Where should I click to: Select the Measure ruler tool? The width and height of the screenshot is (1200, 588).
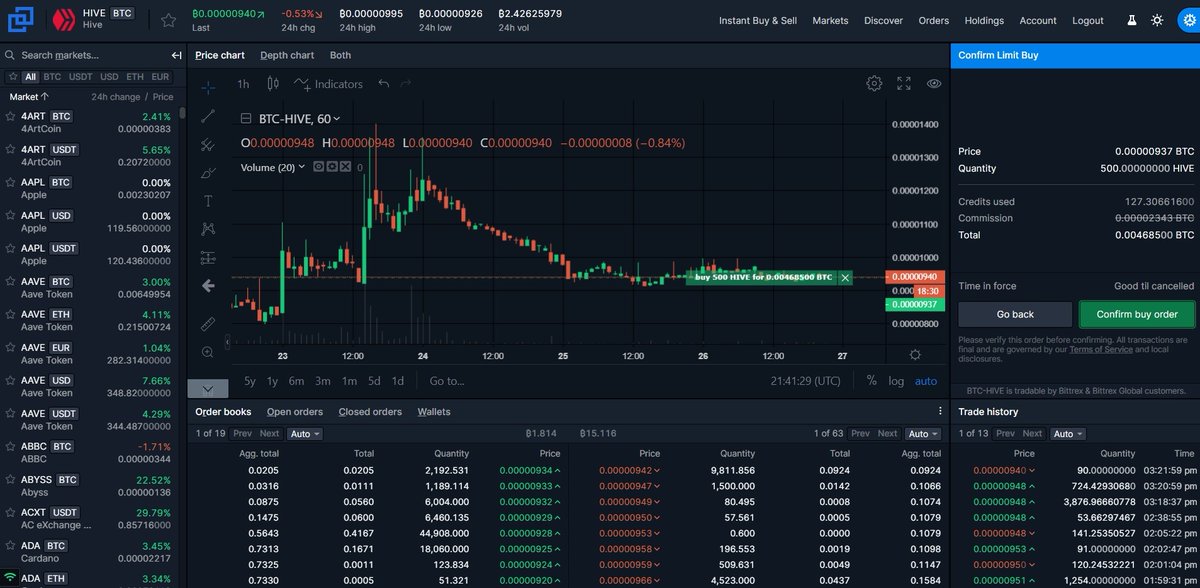click(208, 323)
